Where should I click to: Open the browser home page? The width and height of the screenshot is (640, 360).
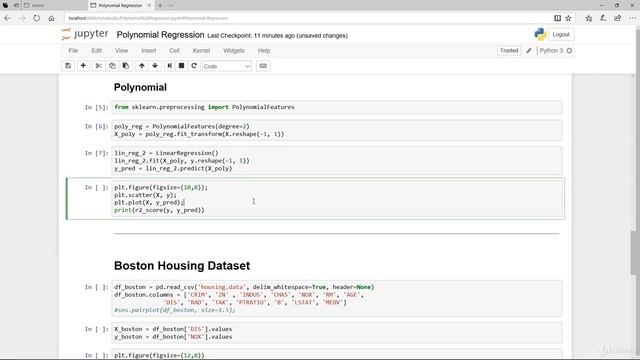click(x=51, y=18)
